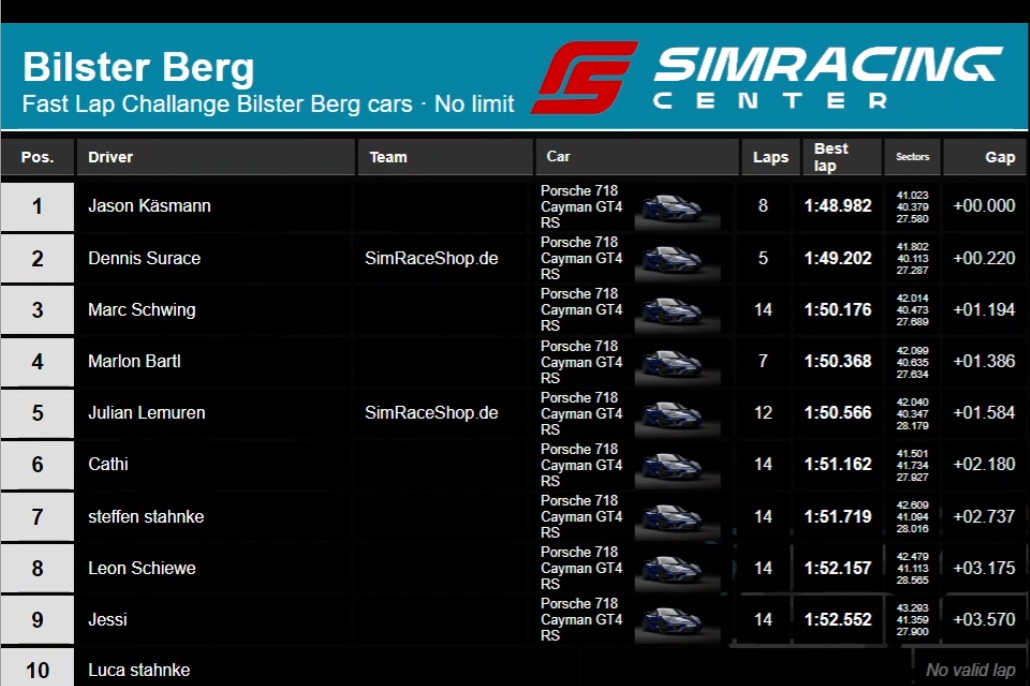Click the Laps column header

click(x=771, y=157)
